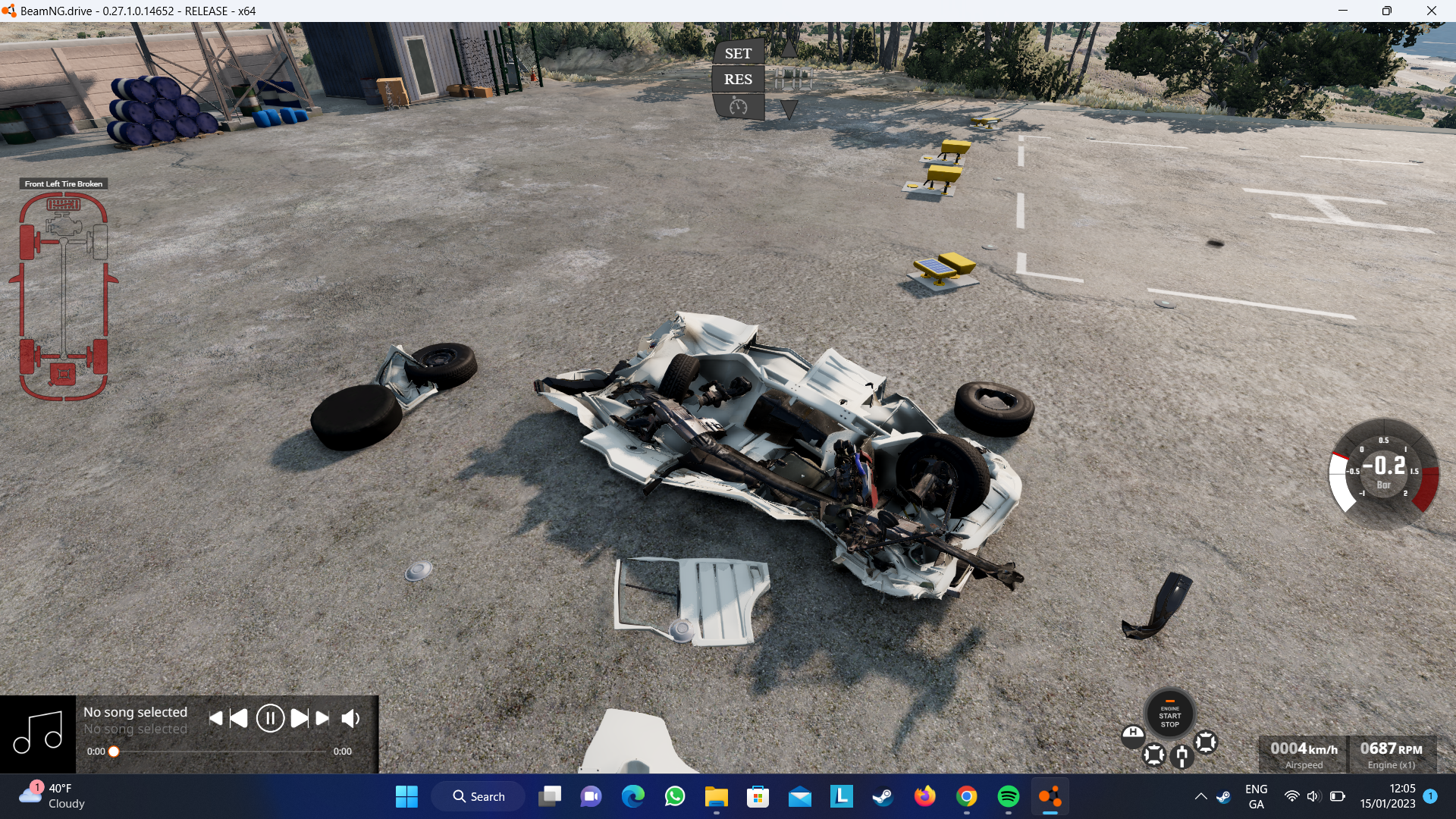Expand the hidden system tray icons

pyautogui.click(x=1201, y=796)
